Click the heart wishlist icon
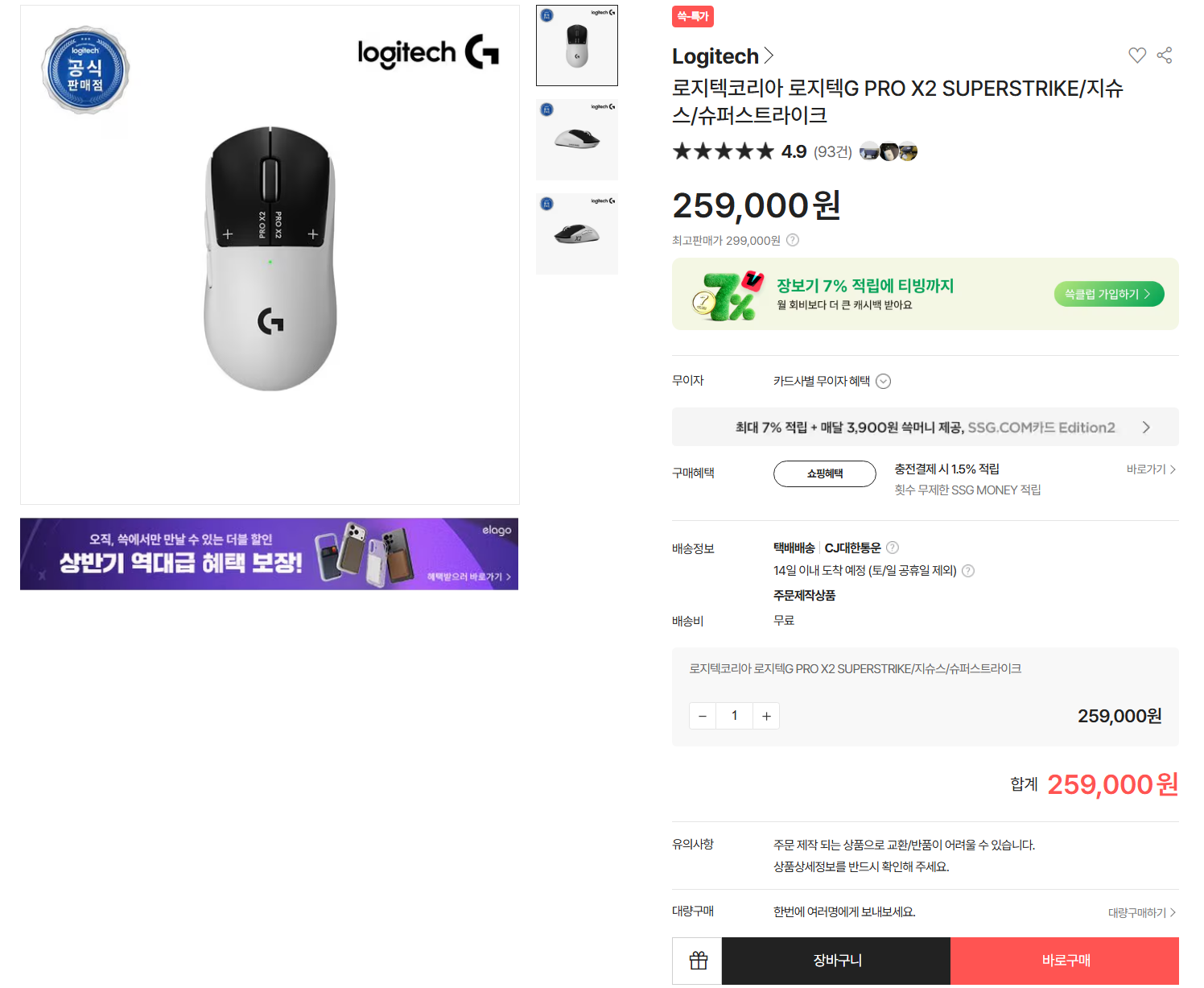The height and width of the screenshot is (988, 1204). [1136, 56]
